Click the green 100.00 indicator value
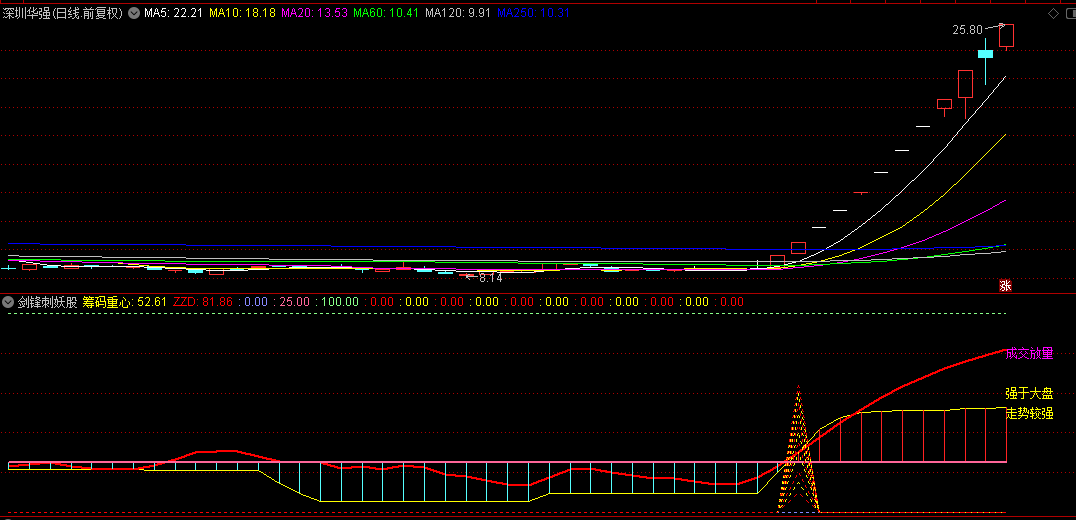This screenshot has height=520, width=1076. click(339, 302)
